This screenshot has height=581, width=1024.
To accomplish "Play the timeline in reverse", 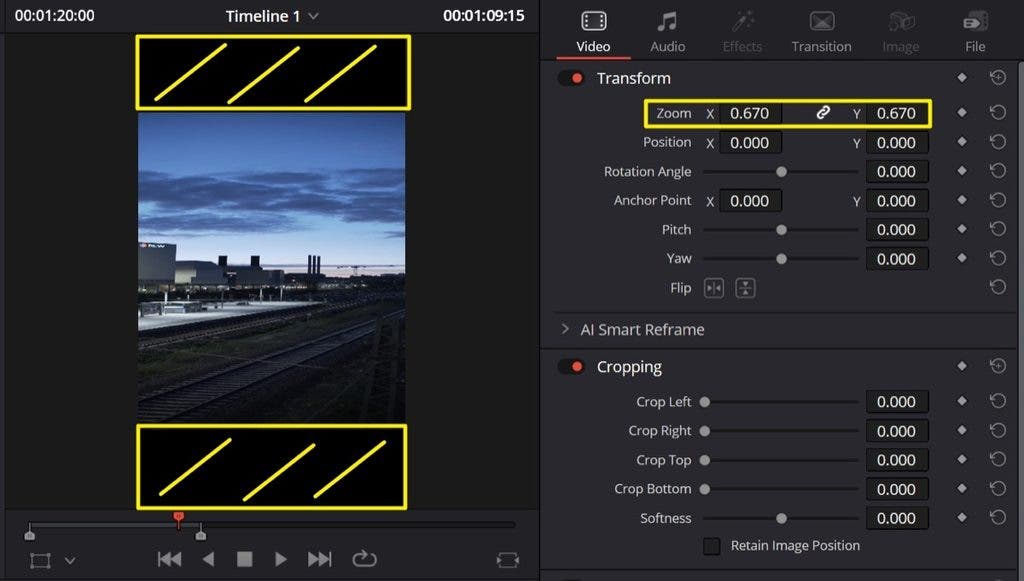I will (x=208, y=559).
